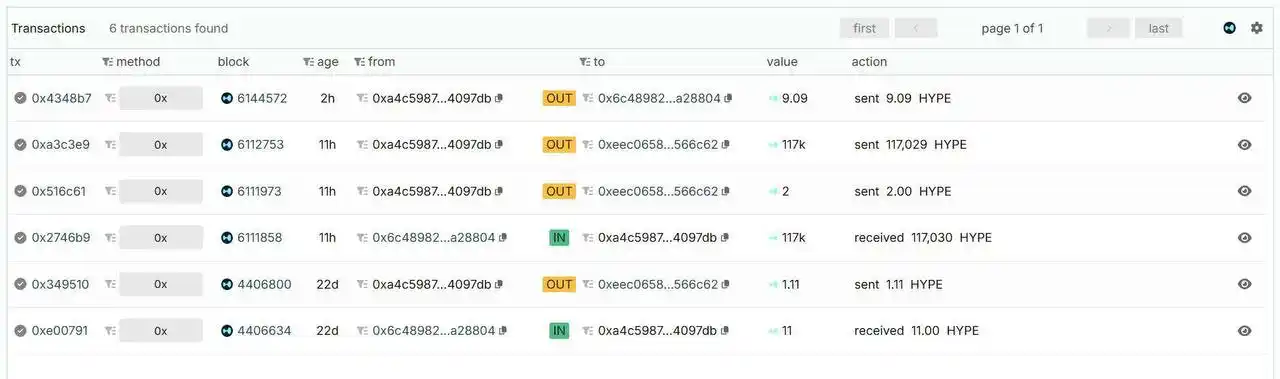Copy to address 0x6c48982 in row 0x4348b7
Viewport: 1280px width, 379px height.
pyautogui.click(x=728, y=98)
